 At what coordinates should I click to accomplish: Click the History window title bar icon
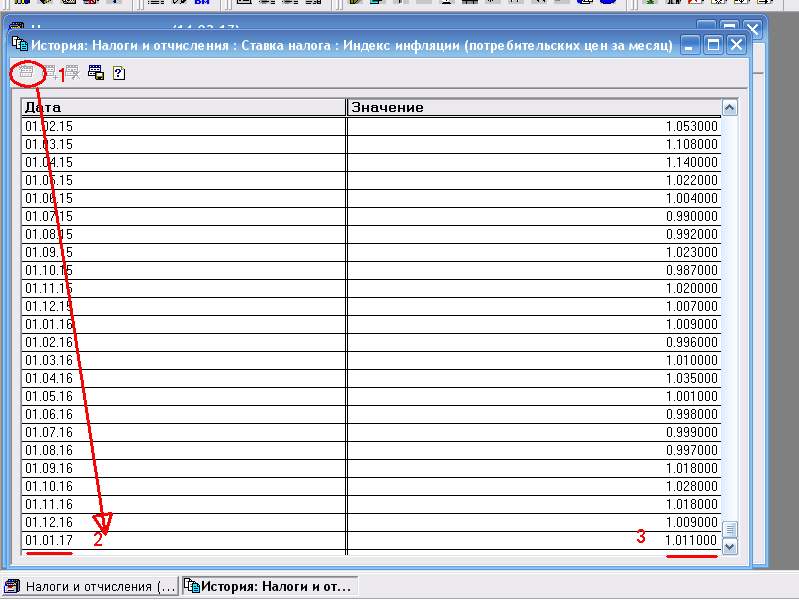click(x=19, y=44)
